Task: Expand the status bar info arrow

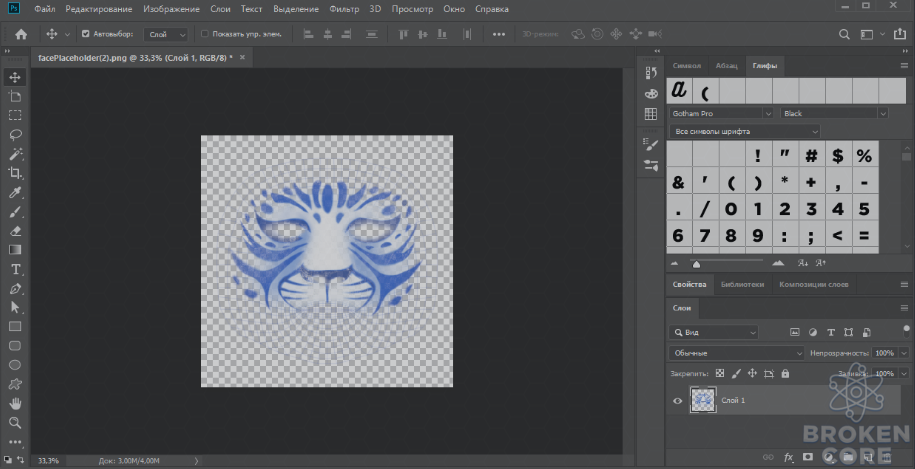Action: click(x=197, y=461)
